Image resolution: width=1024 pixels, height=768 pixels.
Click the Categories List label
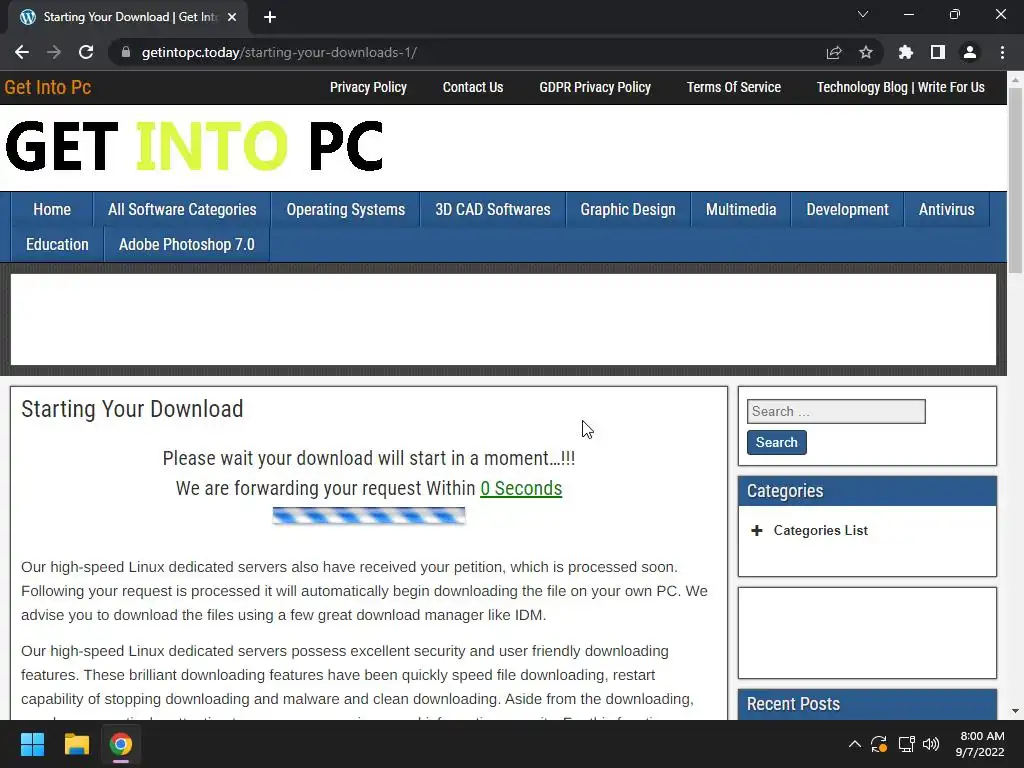pos(821,530)
